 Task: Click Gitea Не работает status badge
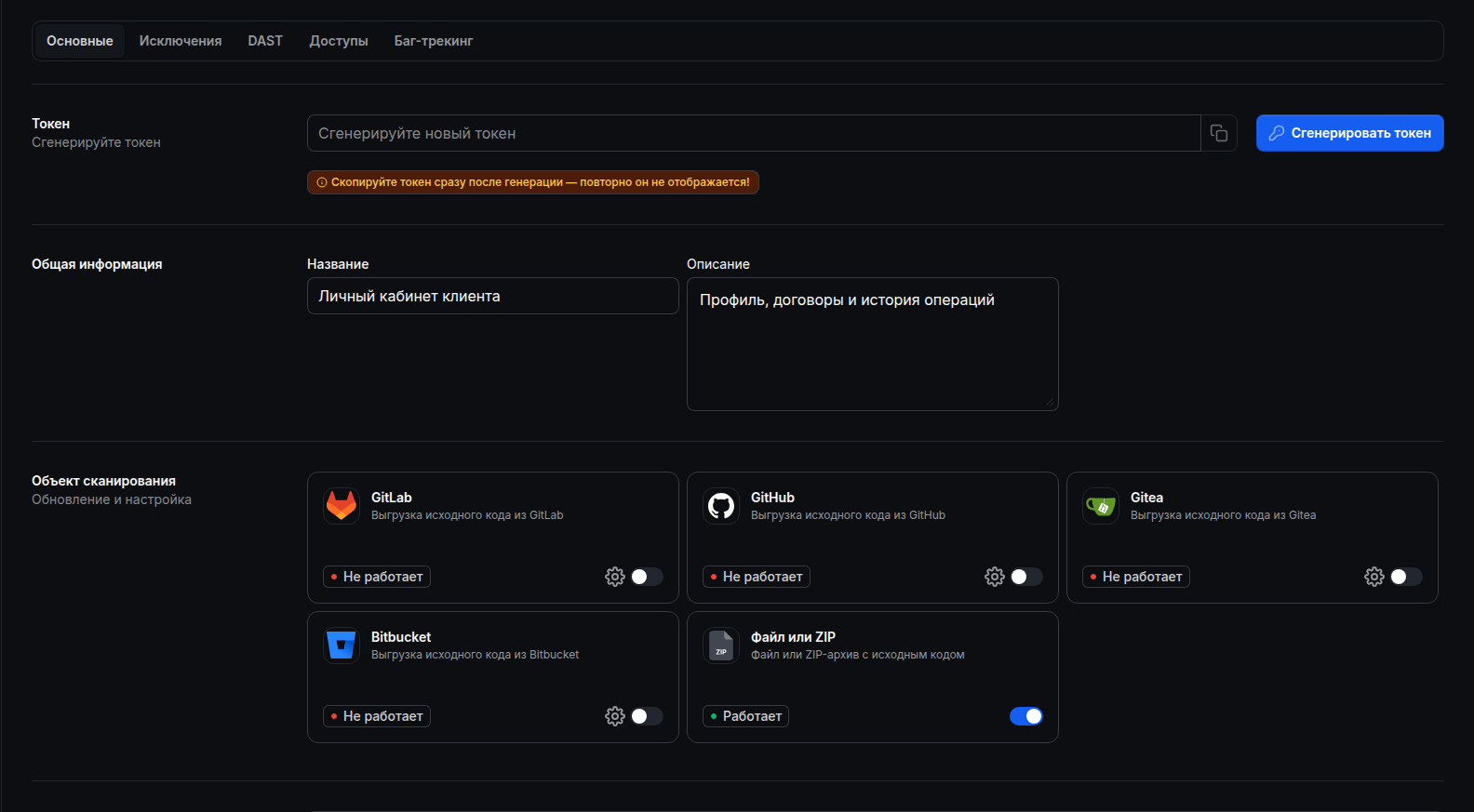(x=1136, y=577)
